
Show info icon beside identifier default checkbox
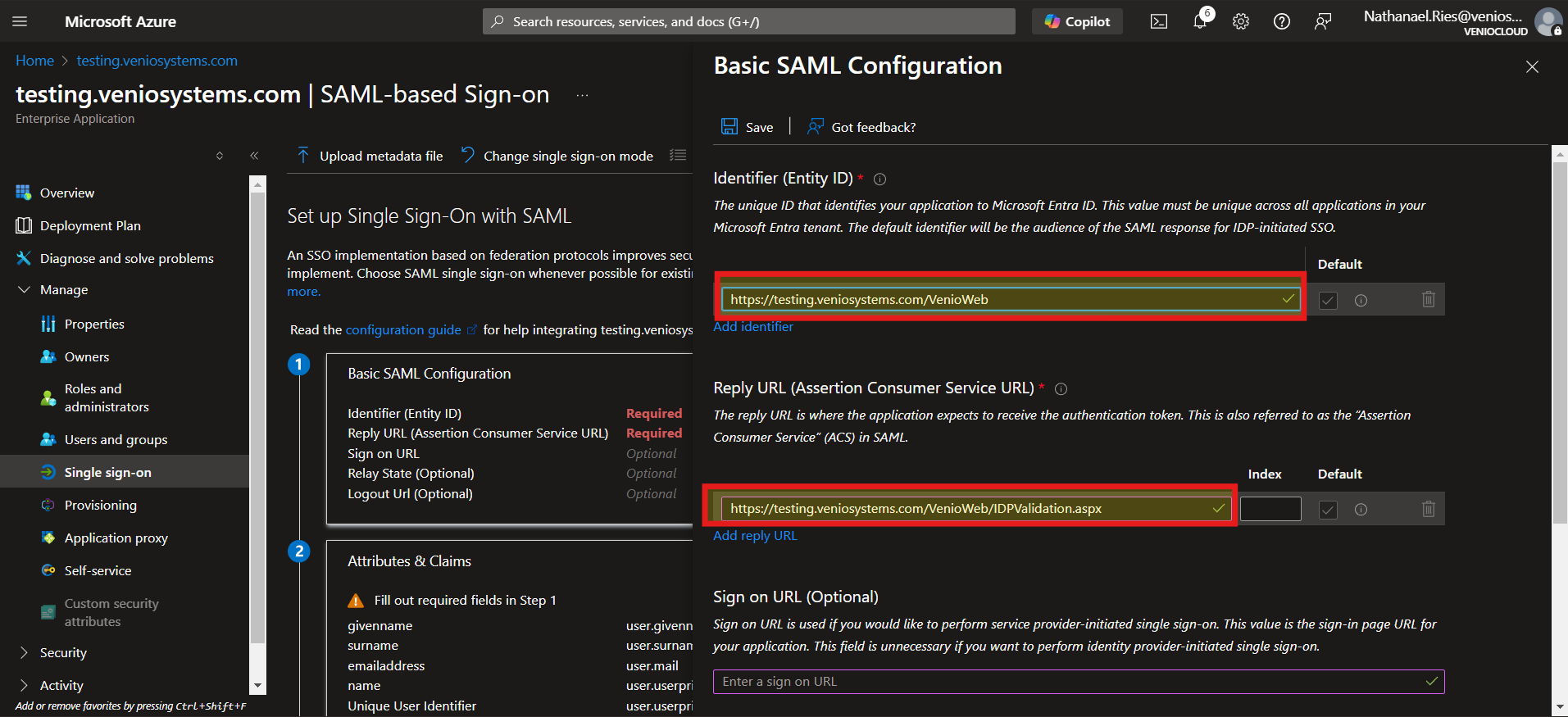click(1361, 300)
